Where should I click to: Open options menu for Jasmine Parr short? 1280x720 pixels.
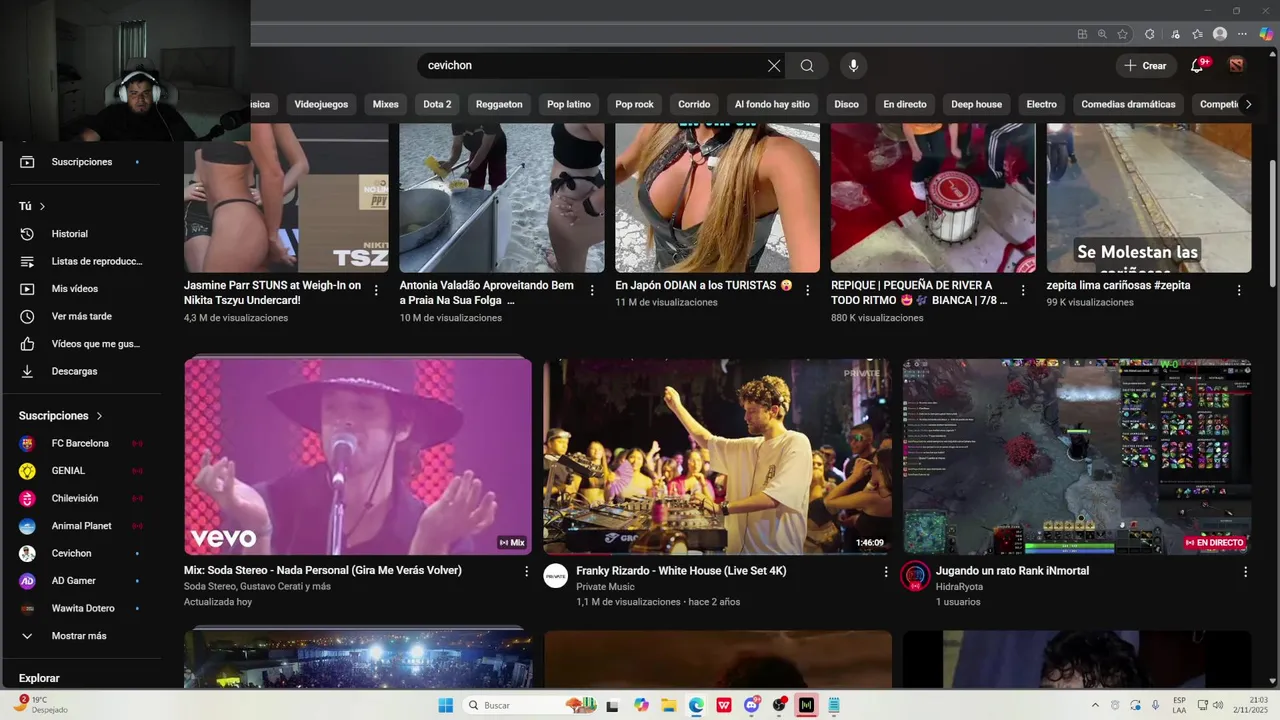point(376,290)
